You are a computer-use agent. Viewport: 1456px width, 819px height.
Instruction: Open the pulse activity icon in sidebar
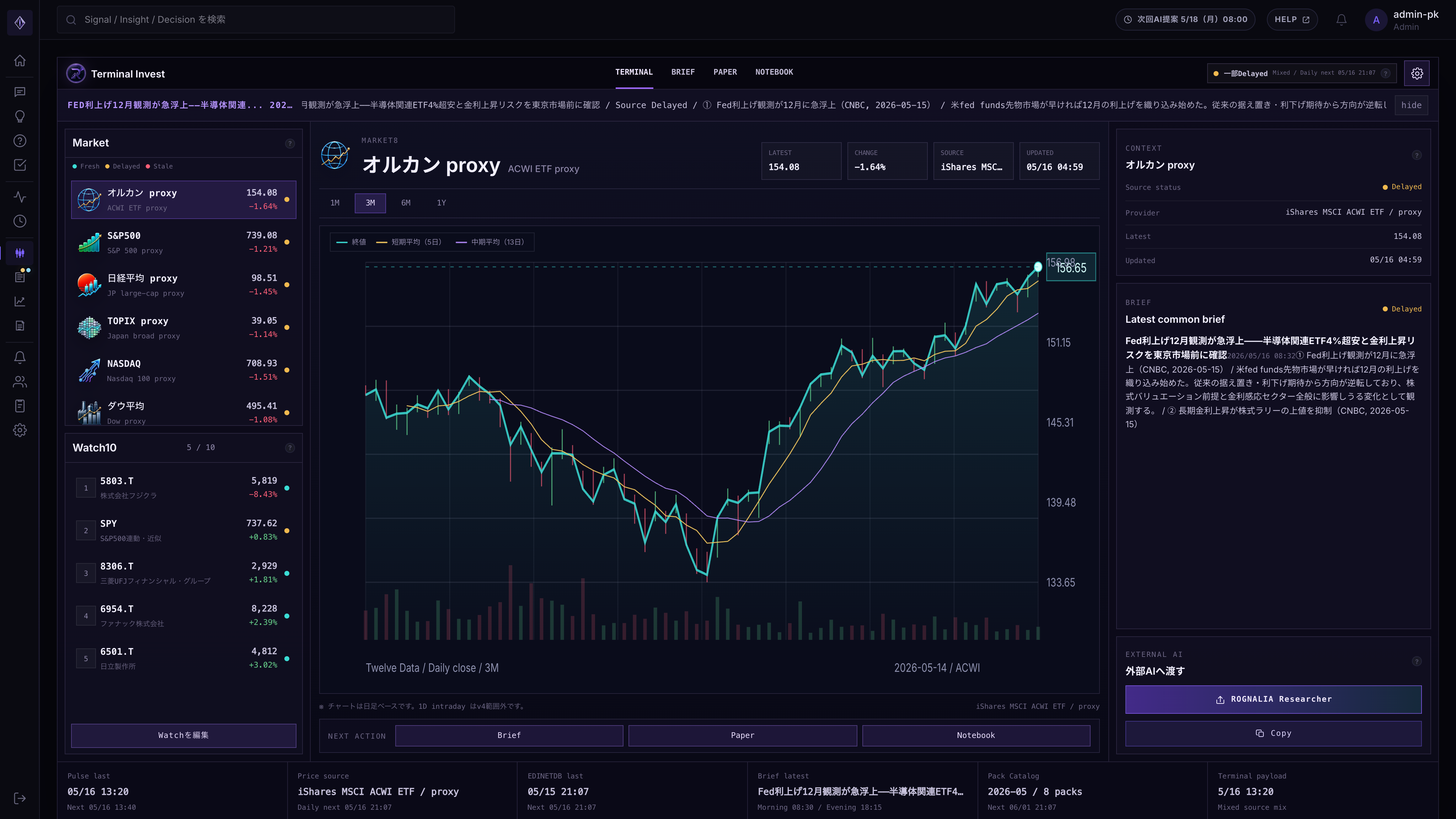click(x=20, y=197)
